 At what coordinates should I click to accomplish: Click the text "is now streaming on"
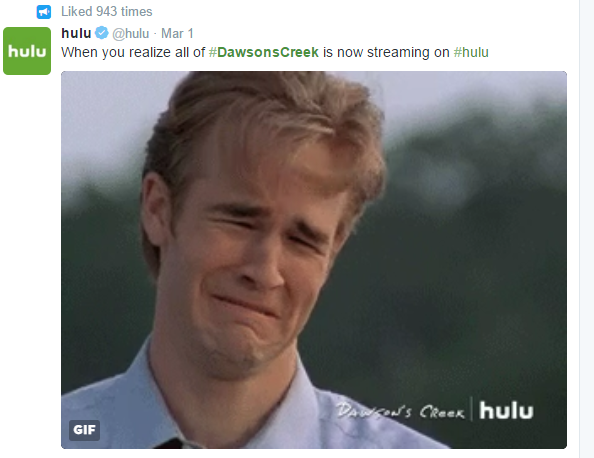(x=386, y=52)
